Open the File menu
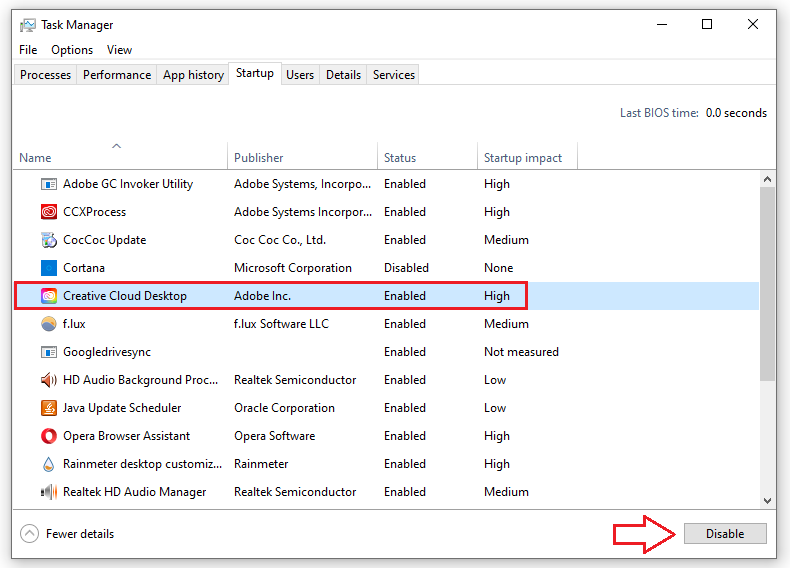The width and height of the screenshot is (790, 568). click(28, 50)
